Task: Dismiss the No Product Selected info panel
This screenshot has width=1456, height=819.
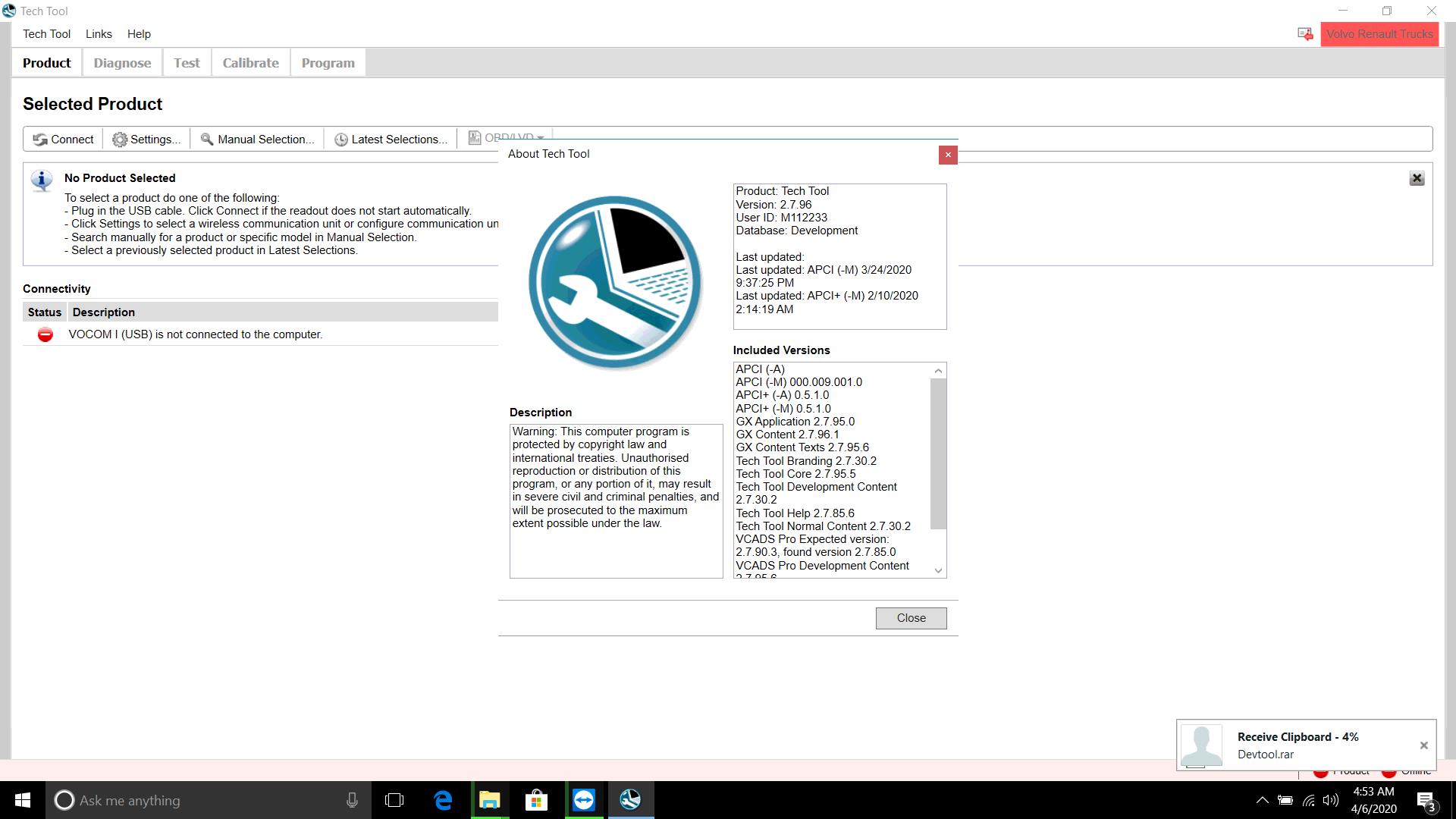Action: click(x=1417, y=178)
